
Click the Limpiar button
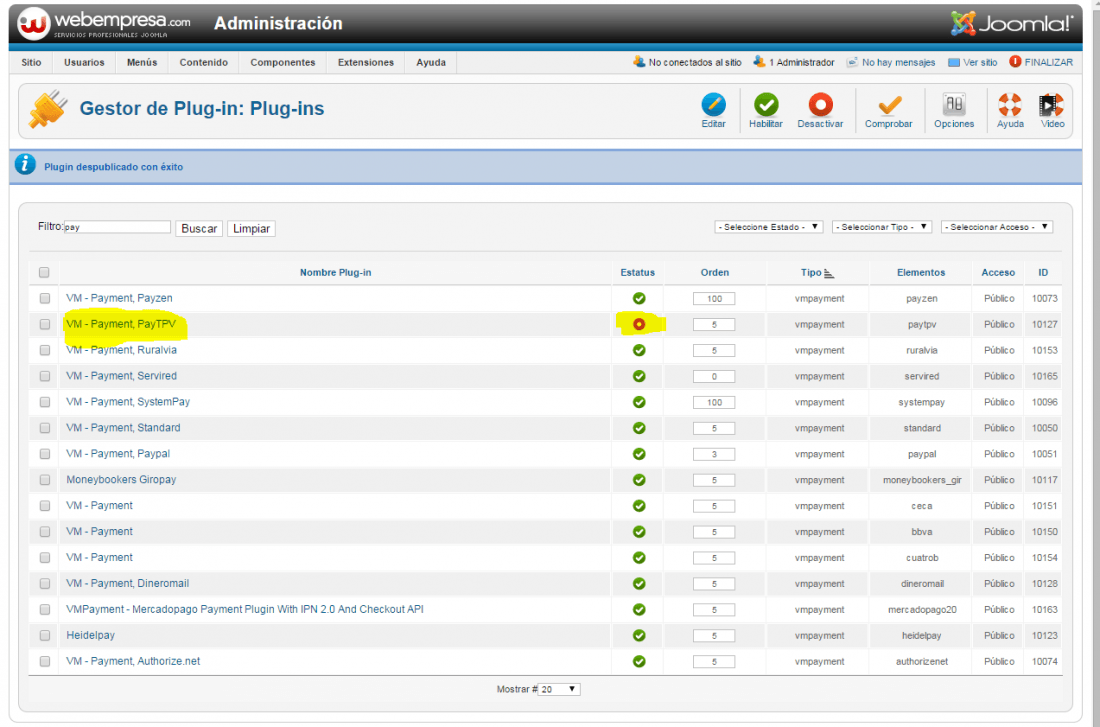pyautogui.click(x=251, y=229)
